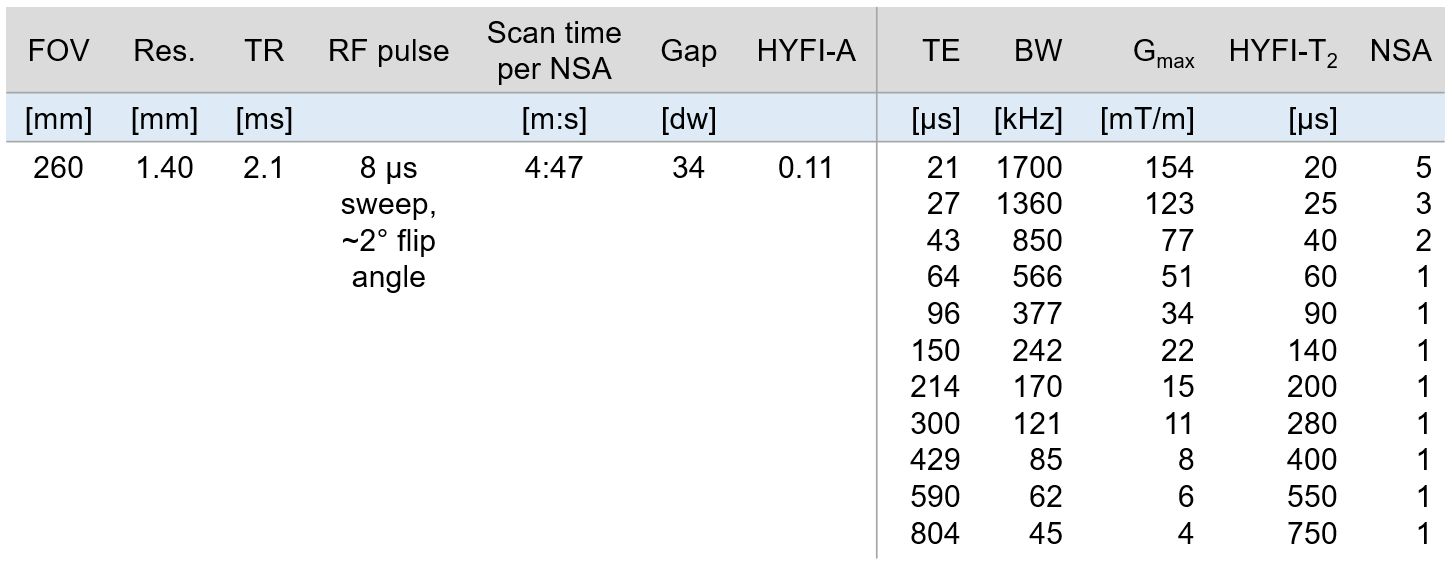Viewport: 1452px width, 563px height.
Task: Click the NSA column header
Action: click(x=1401, y=51)
